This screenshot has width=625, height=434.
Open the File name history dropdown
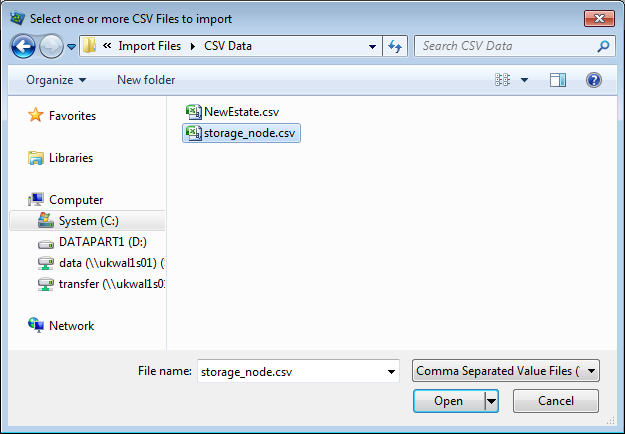click(x=391, y=371)
